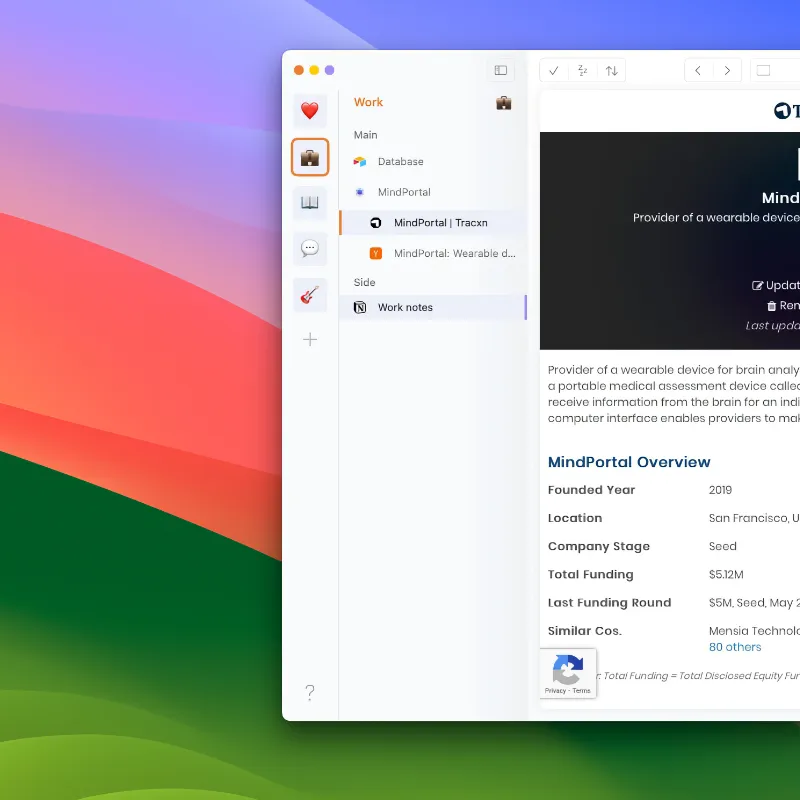Open Work notes in Side section

click(x=405, y=308)
